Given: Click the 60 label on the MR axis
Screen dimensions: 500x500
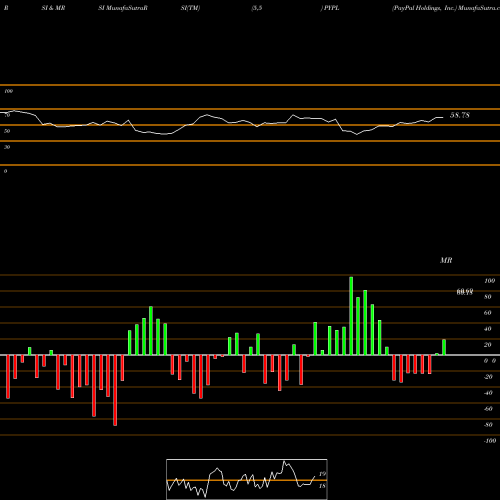Looking at the screenshot, I should point(488,313).
